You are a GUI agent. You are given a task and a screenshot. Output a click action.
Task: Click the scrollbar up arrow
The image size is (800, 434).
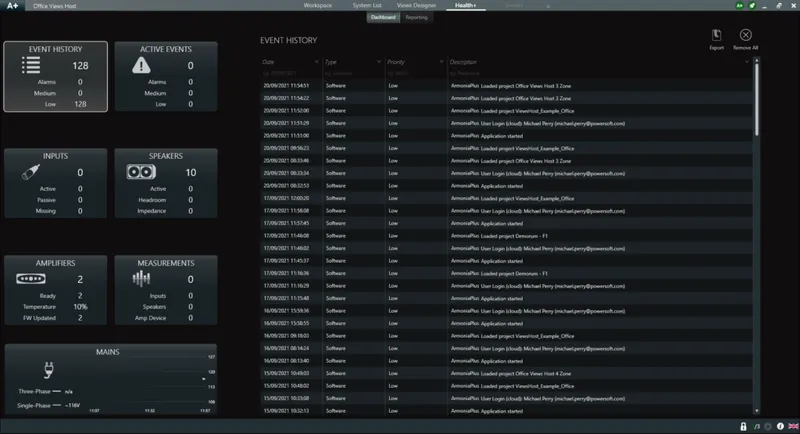click(757, 60)
